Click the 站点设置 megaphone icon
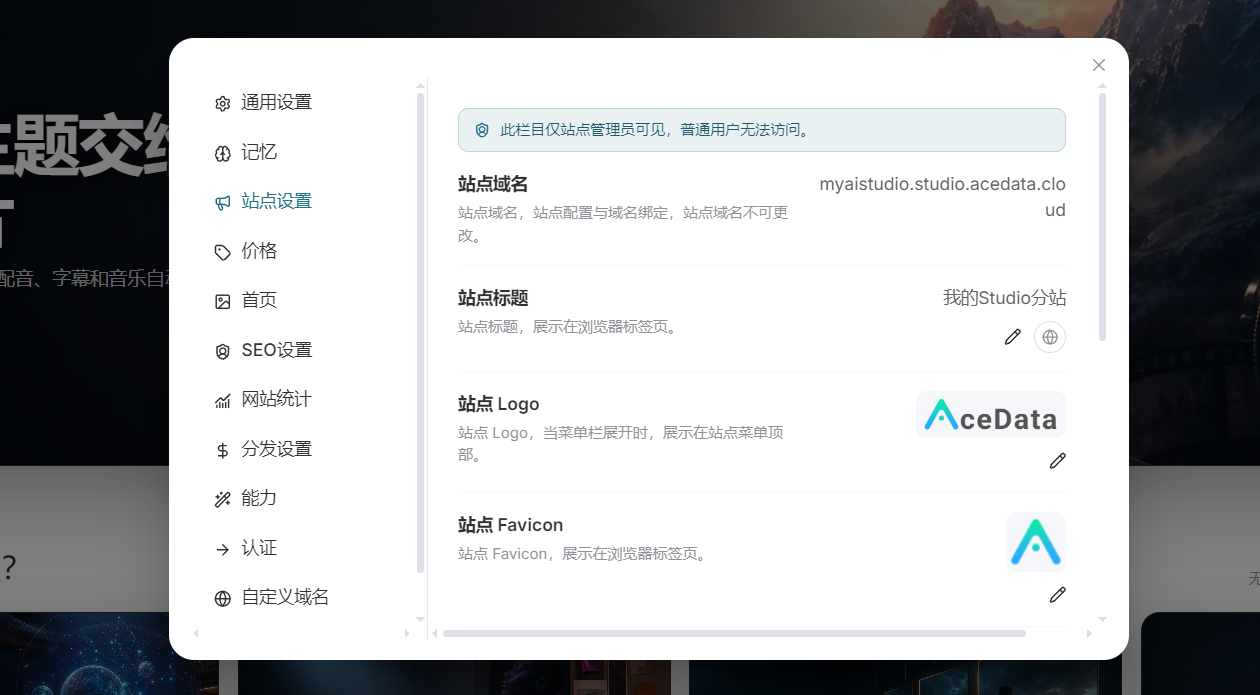The image size is (1260, 695). 223,202
